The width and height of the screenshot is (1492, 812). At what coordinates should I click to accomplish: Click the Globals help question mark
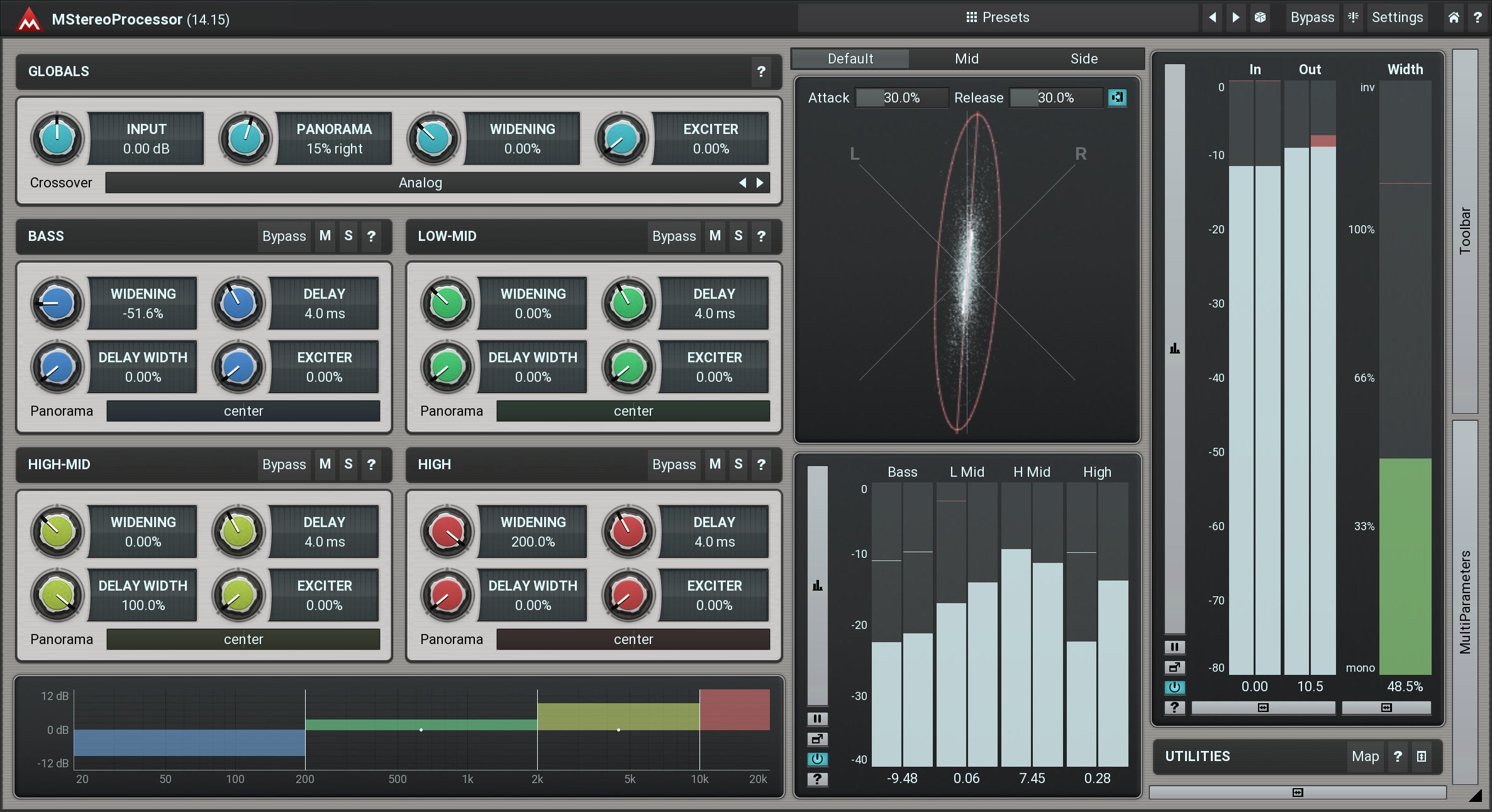(761, 72)
